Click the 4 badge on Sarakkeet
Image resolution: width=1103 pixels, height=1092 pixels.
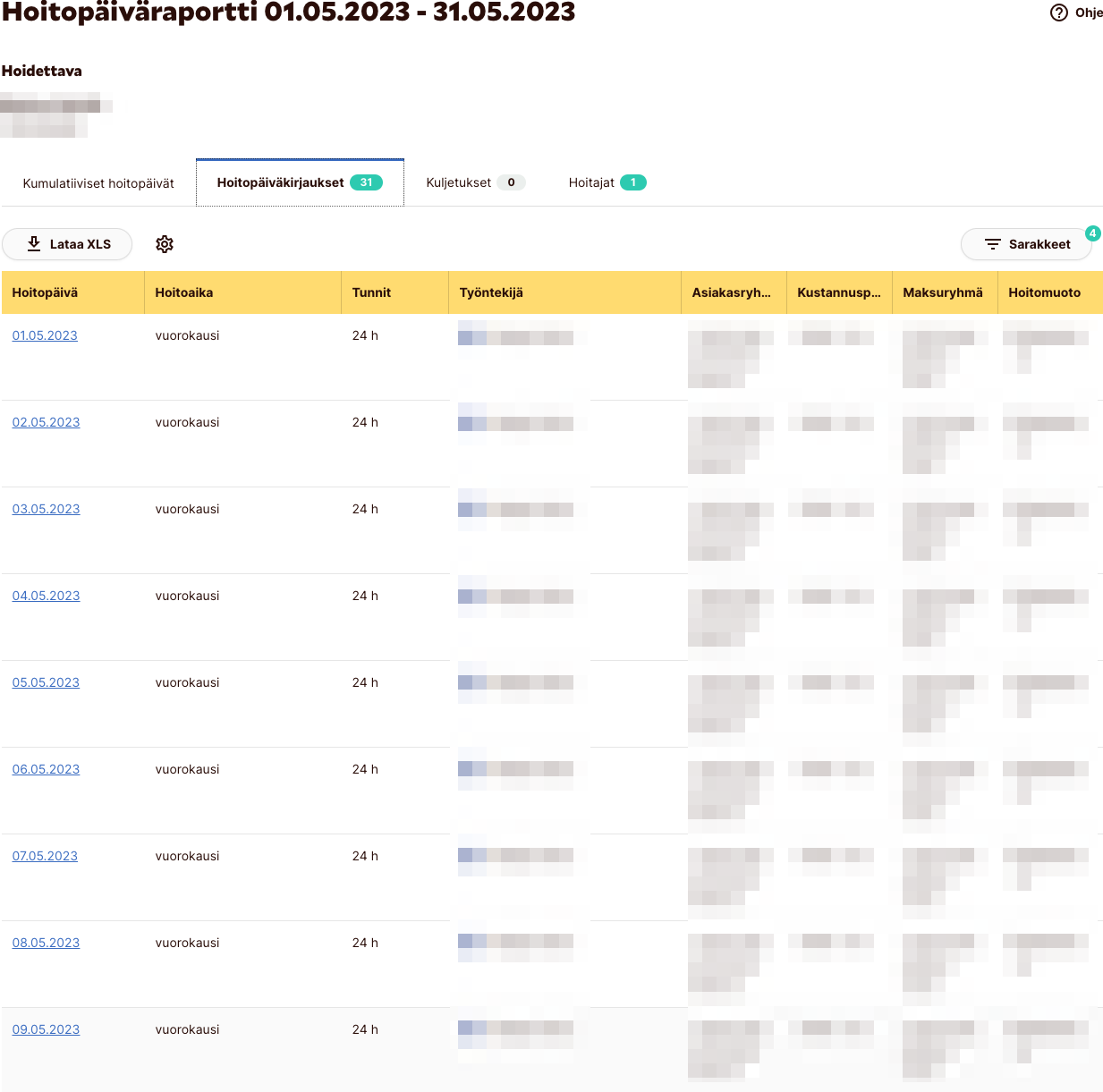[x=1092, y=233]
